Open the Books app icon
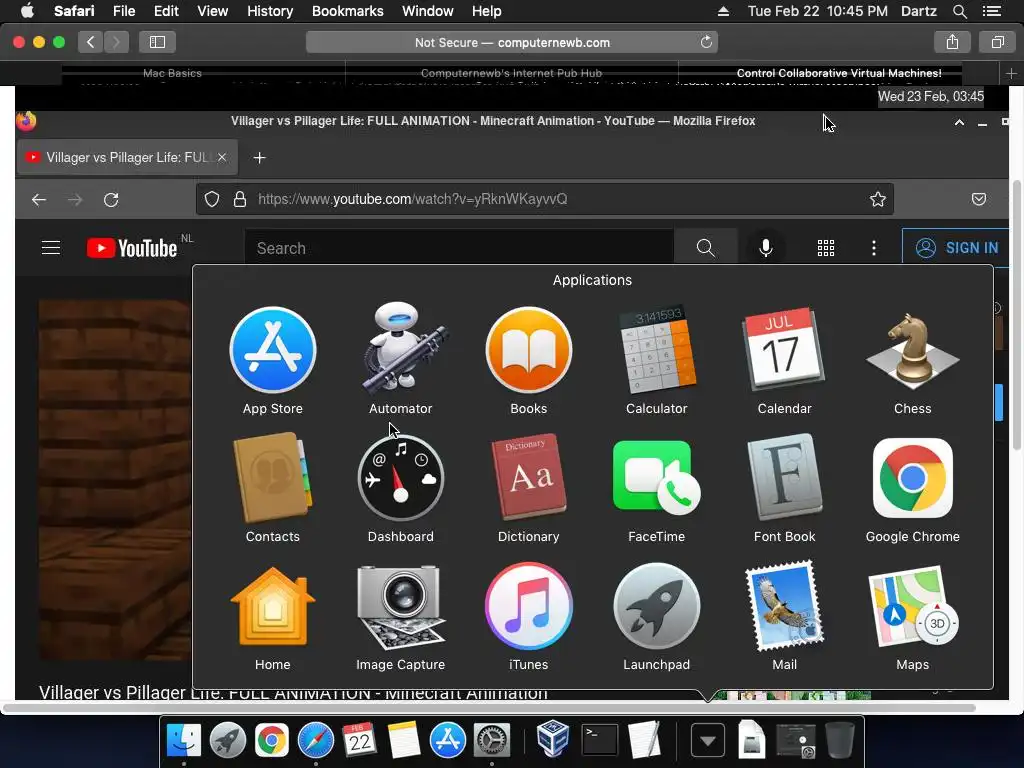Screen dimensions: 1024x768 (x=528, y=350)
